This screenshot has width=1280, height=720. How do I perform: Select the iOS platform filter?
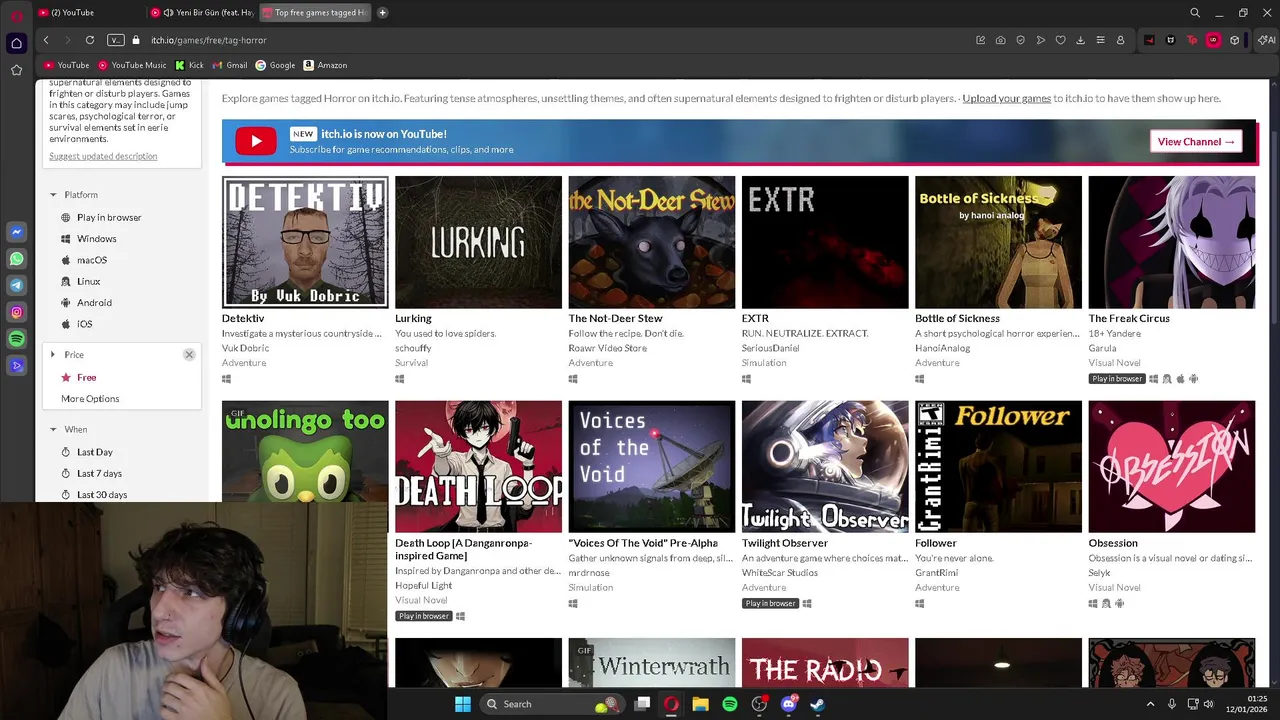pyautogui.click(x=84, y=324)
